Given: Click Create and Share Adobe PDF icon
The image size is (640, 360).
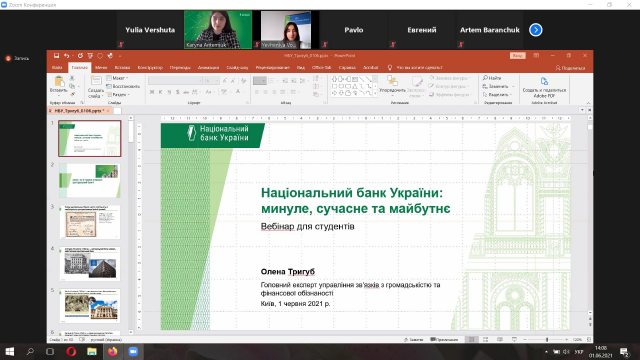Looking at the screenshot, I should tap(544, 82).
